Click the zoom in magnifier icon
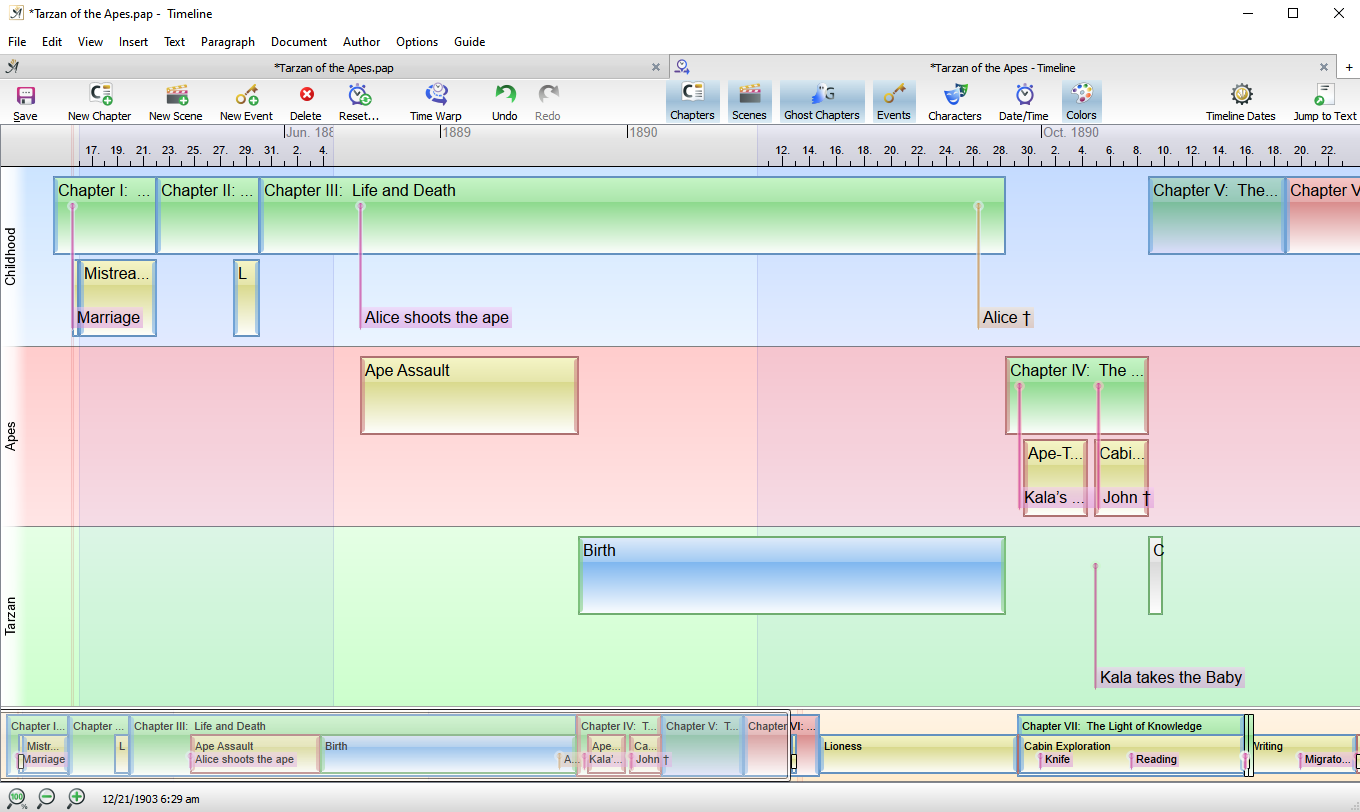The height and width of the screenshot is (812, 1360). 76,798
